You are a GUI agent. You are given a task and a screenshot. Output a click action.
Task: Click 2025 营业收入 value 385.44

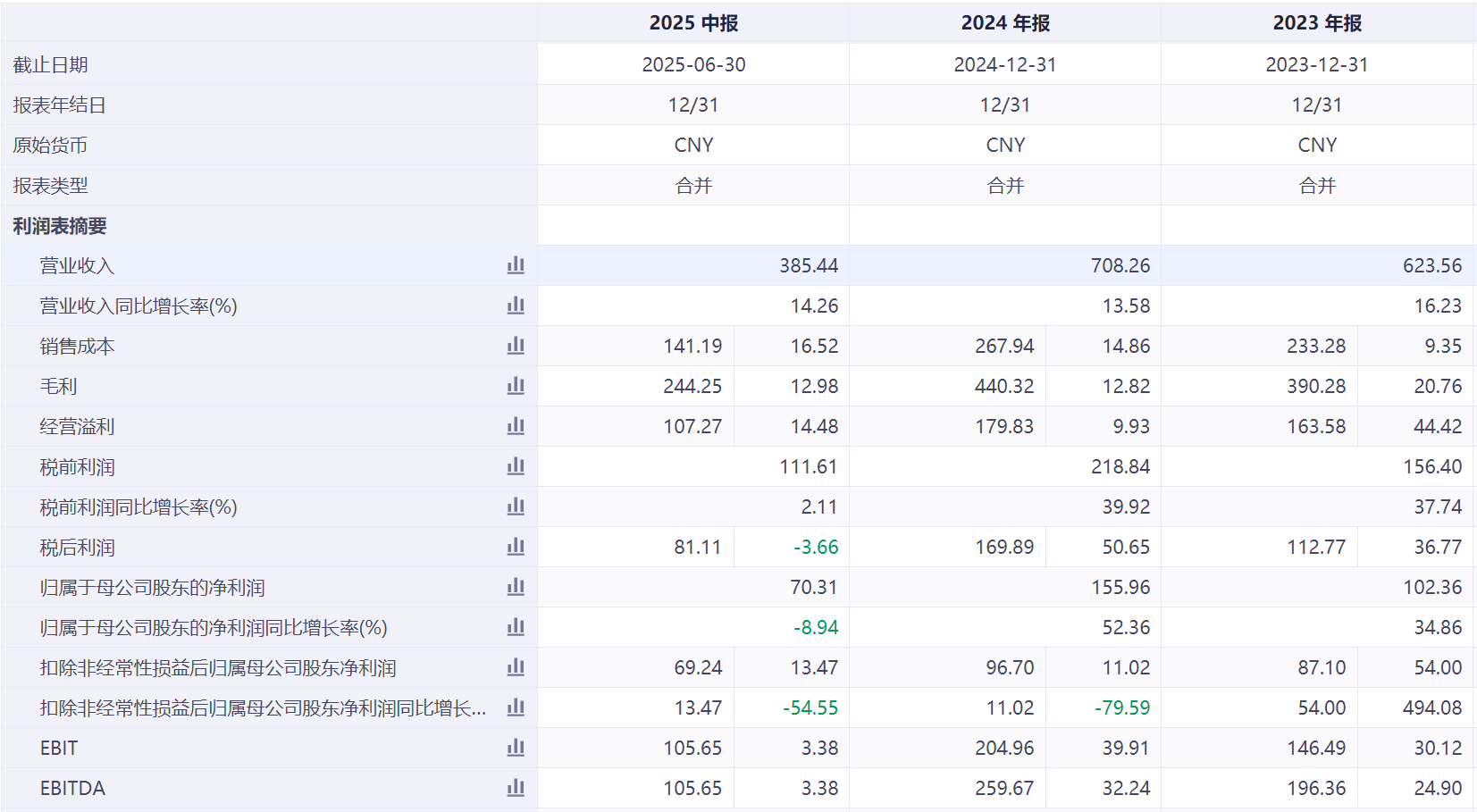click(808, 266)
